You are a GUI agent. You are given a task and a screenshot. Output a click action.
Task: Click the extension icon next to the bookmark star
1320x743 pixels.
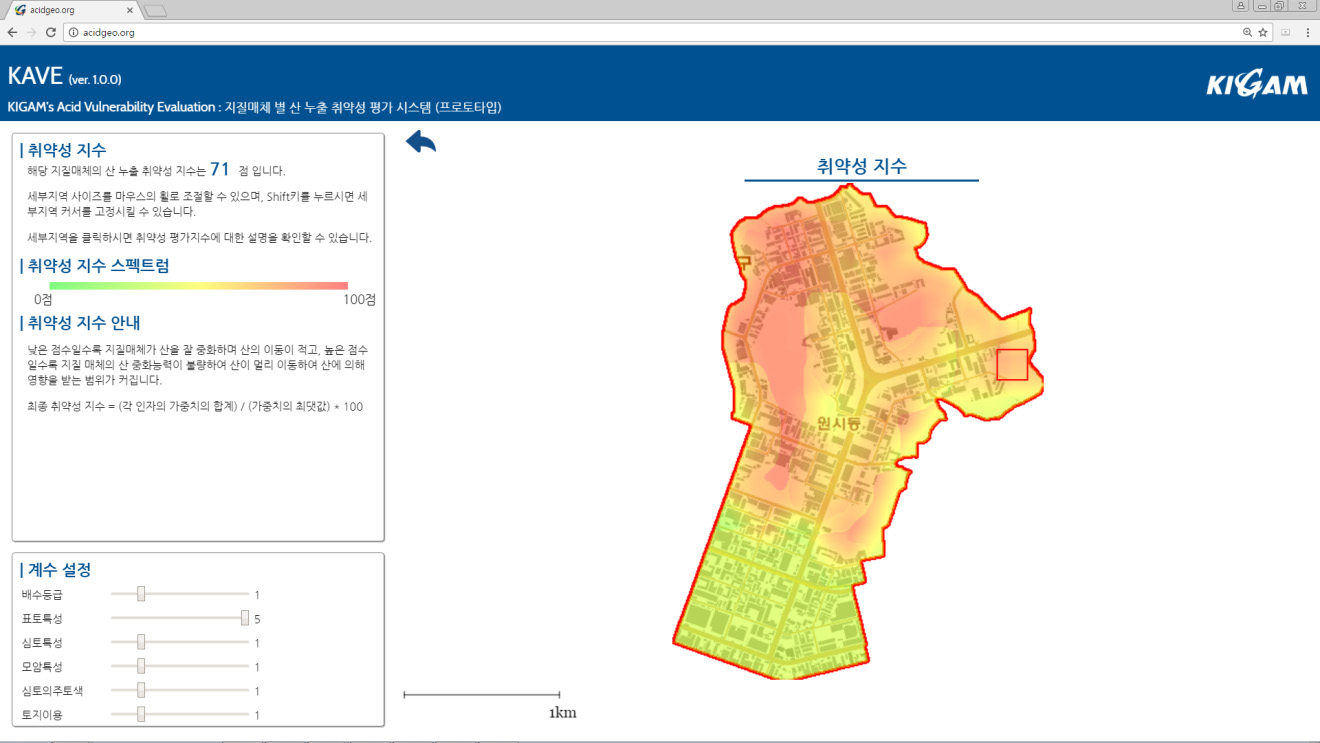point(1286,32)
